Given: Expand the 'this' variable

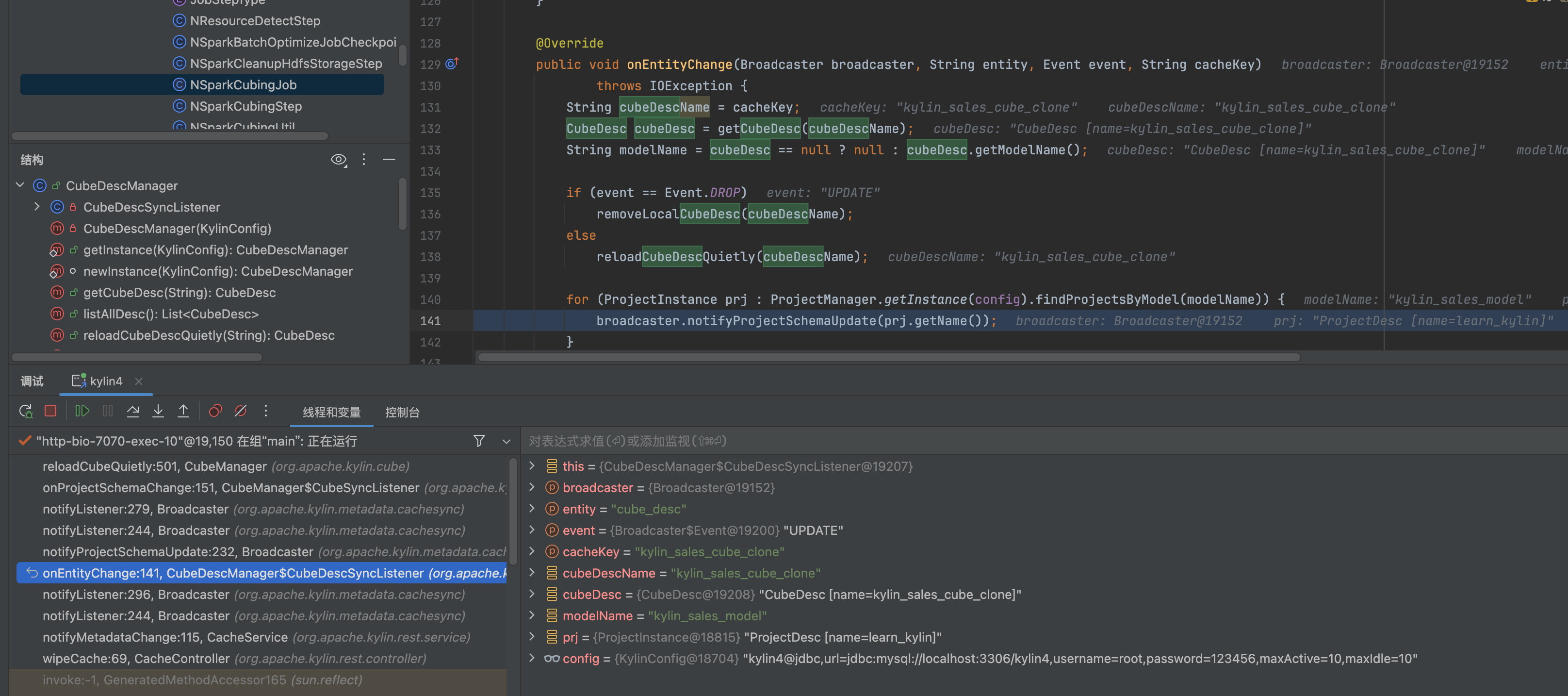Looking at the screenshot, I should point(532,466).
